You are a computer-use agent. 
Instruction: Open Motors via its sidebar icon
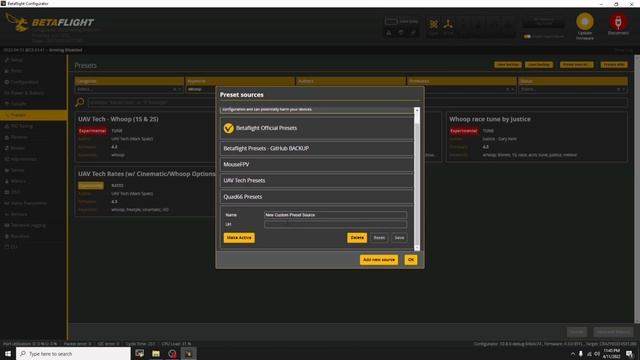coord(7,181)
